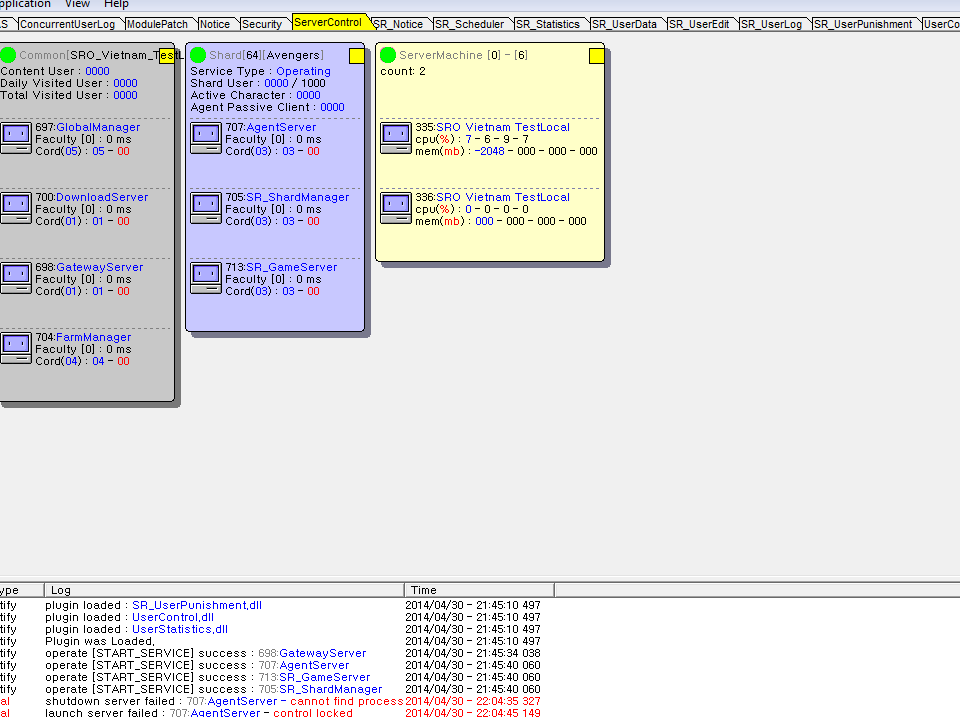Open the View menu
The image size is (960, 717).
[77, 4]
